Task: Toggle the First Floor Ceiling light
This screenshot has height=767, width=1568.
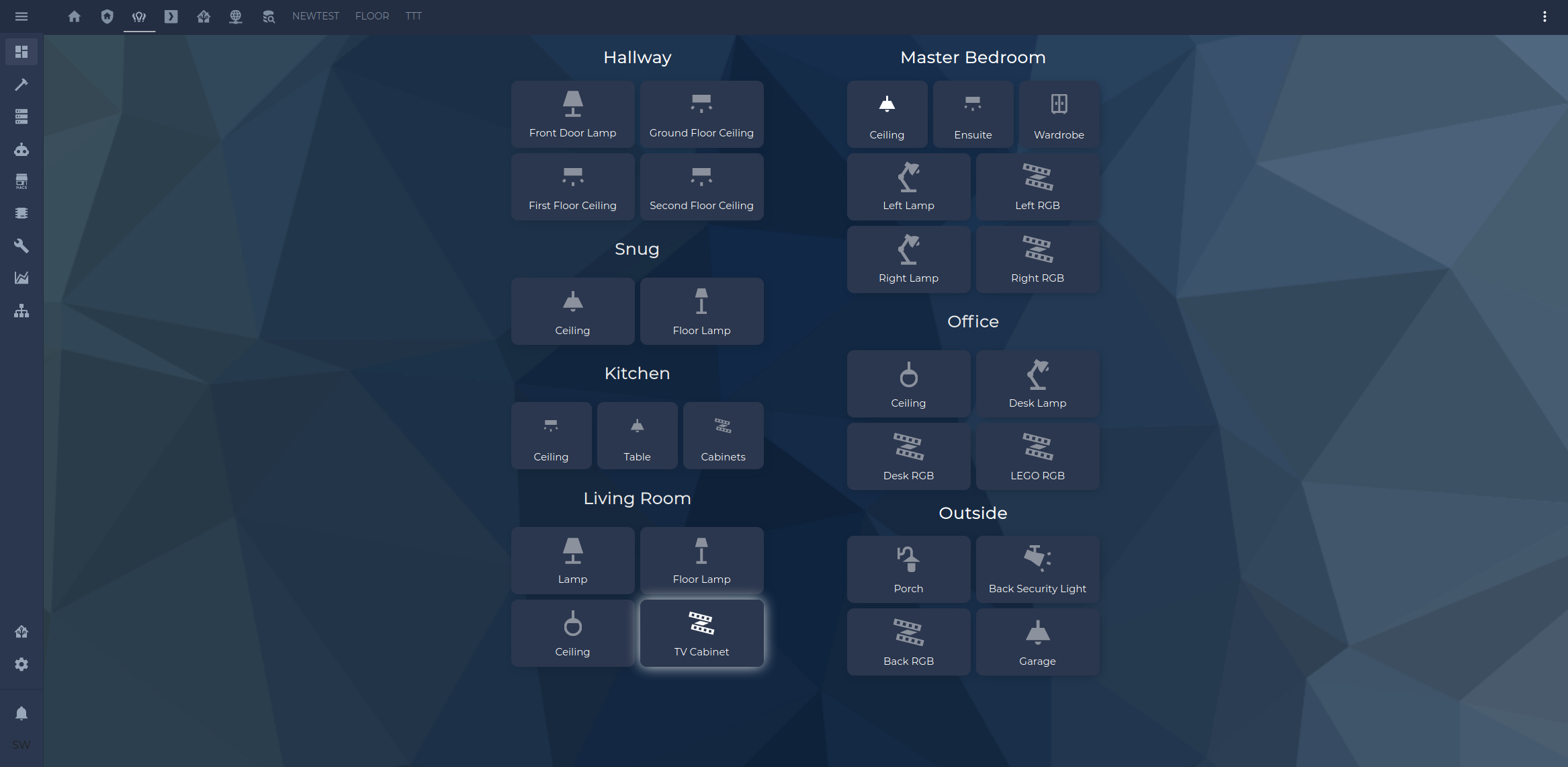Action: [x=572, y=187]
